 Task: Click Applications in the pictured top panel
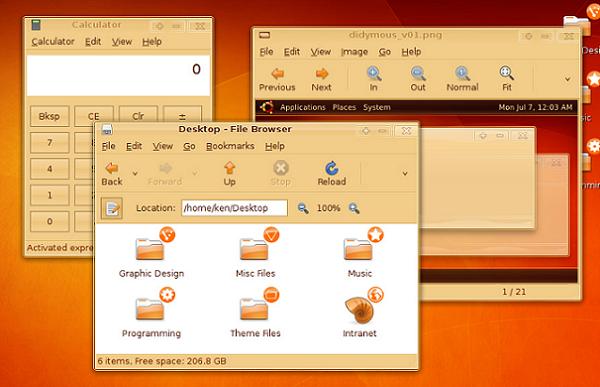303,108
